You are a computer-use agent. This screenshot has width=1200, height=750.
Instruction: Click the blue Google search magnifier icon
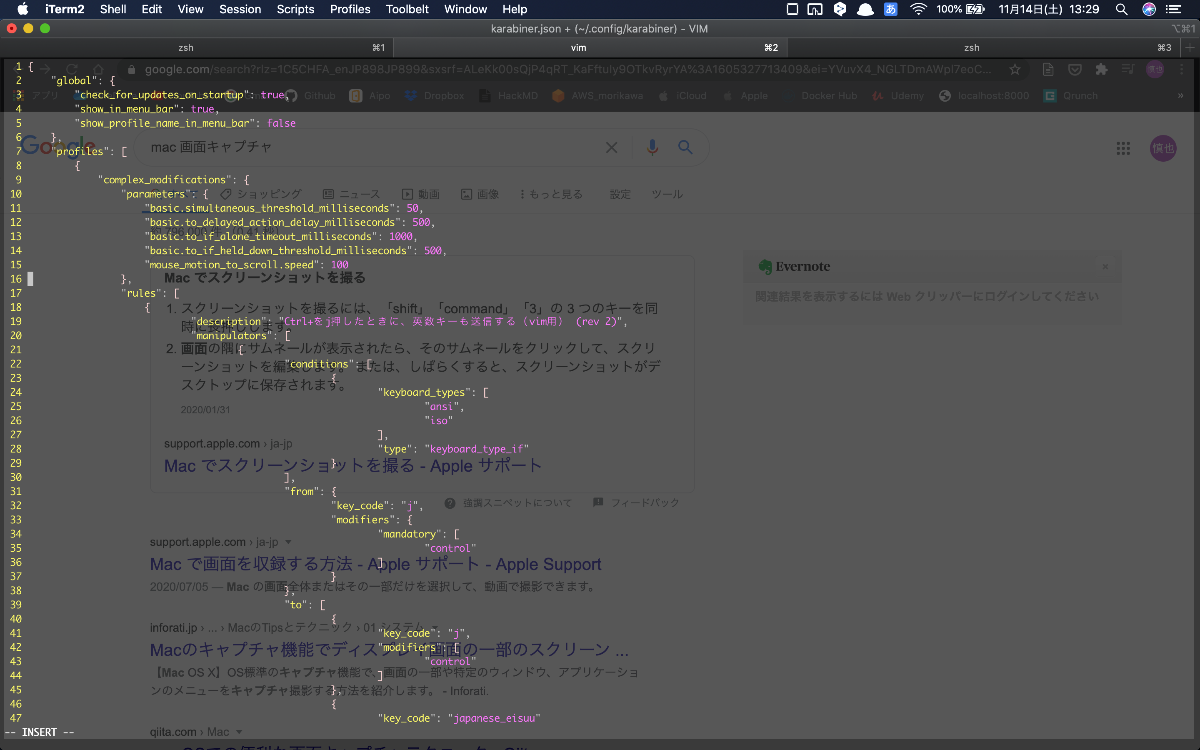click(x=685, y=147)
